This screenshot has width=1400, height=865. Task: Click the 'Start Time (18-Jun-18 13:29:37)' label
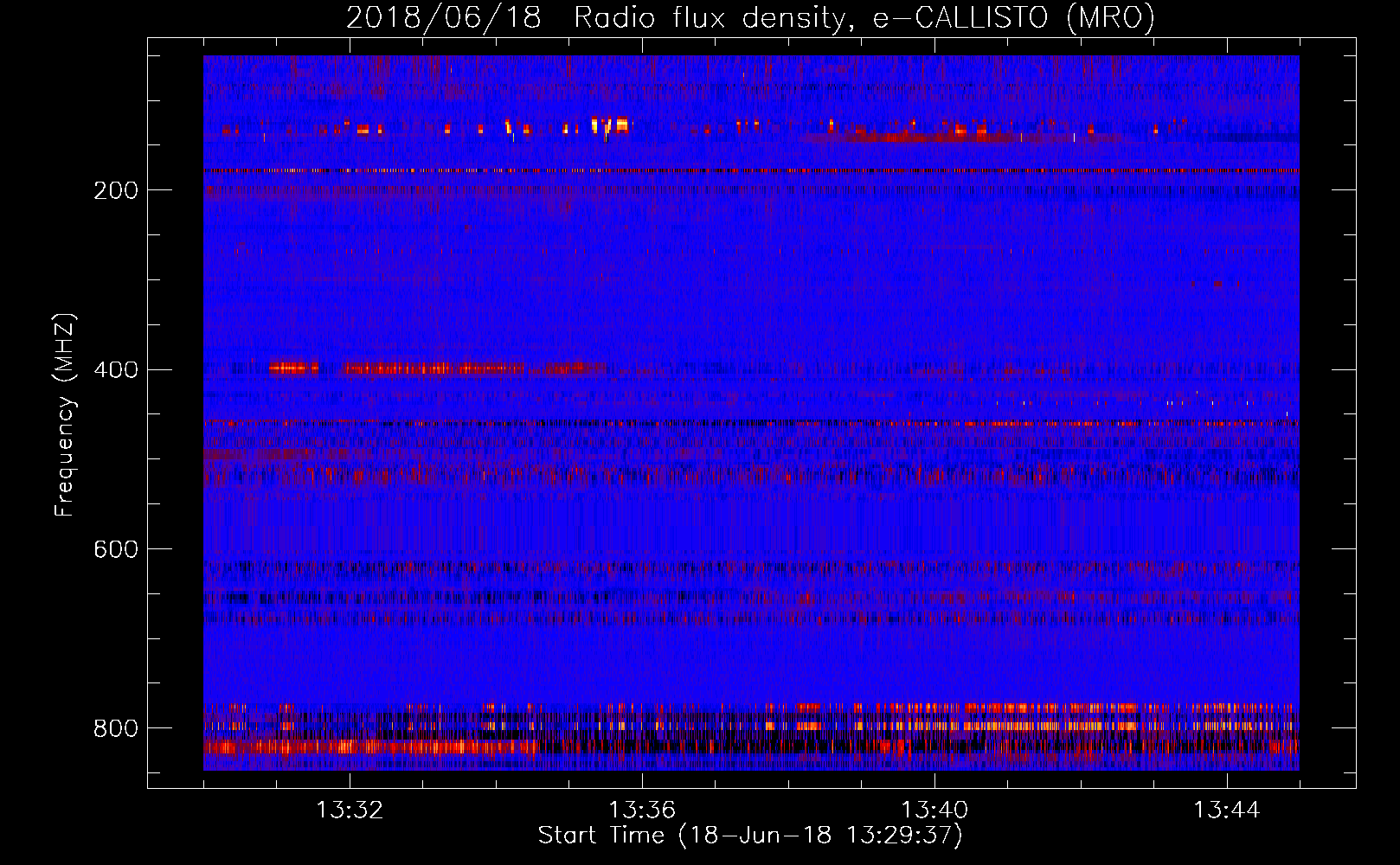[x=750, y=836]
